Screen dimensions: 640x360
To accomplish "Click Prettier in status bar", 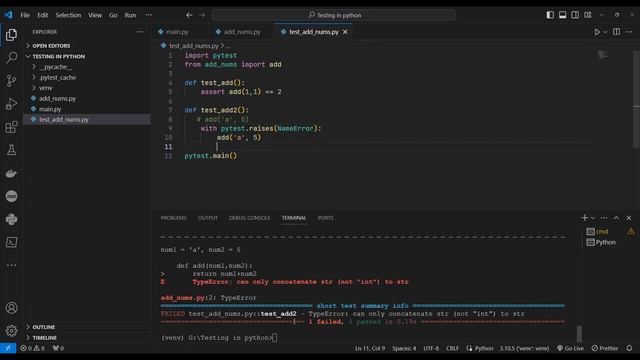I will coord(605,348).
